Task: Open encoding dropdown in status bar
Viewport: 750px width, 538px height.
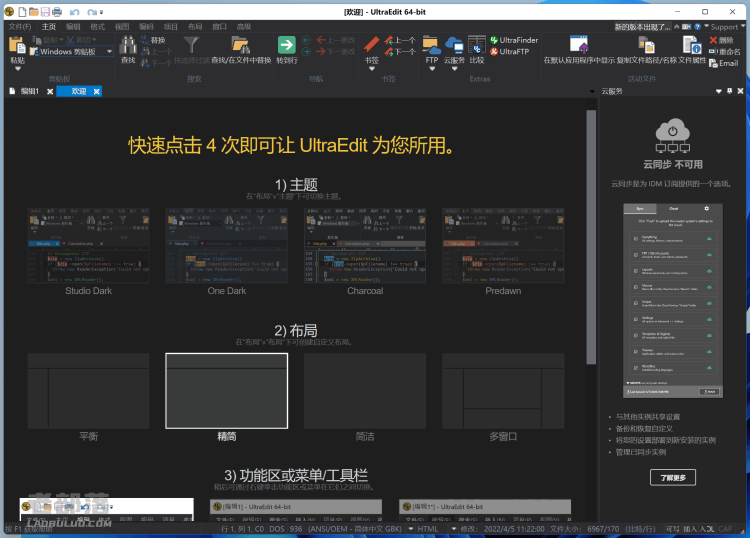Action: pyautogui.click(x=410, y=529)
